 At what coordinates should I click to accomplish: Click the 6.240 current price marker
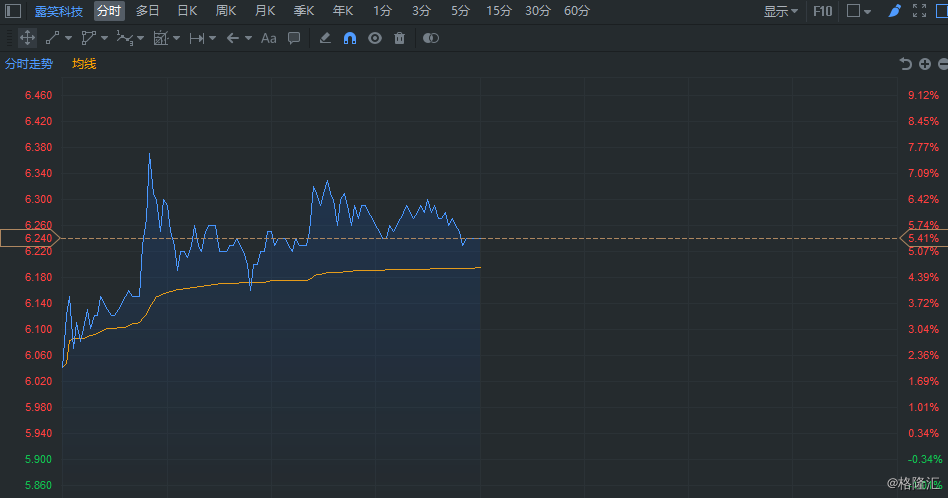pos(30,238)
